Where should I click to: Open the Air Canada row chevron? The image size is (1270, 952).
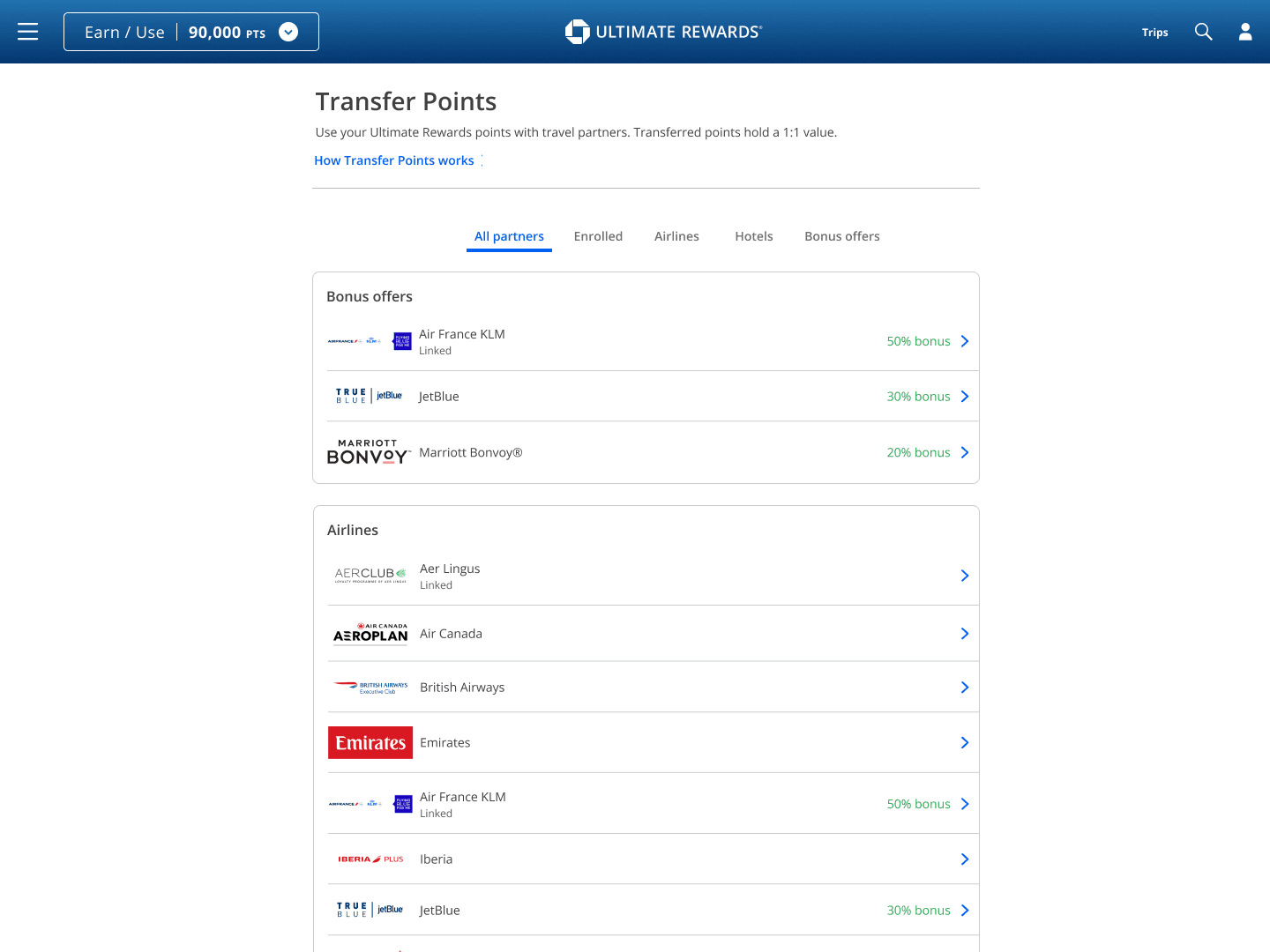click(965, 634)
